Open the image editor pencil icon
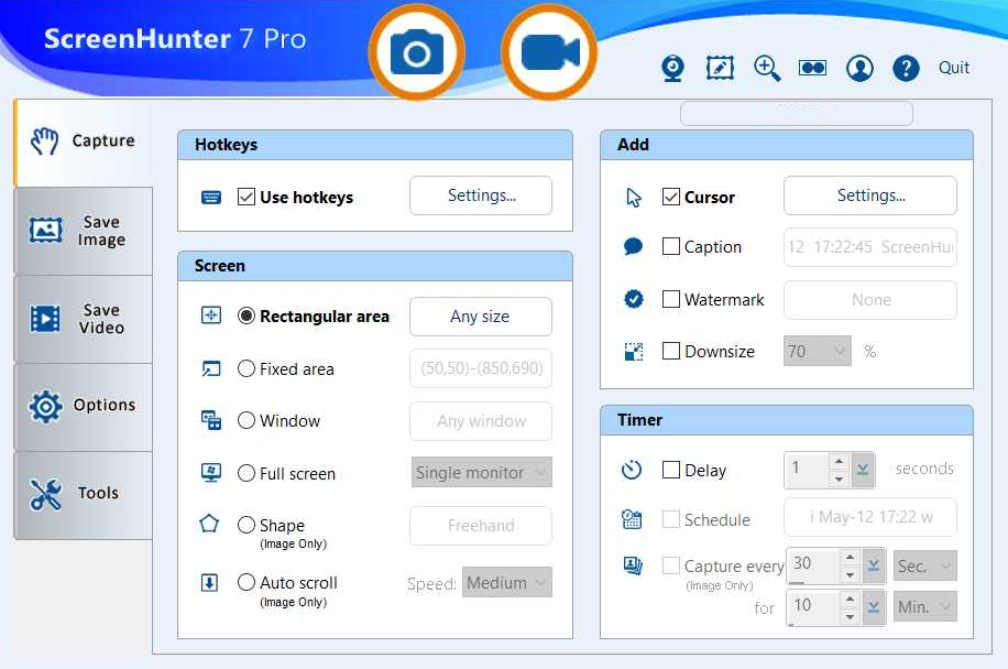 point(719,68)
